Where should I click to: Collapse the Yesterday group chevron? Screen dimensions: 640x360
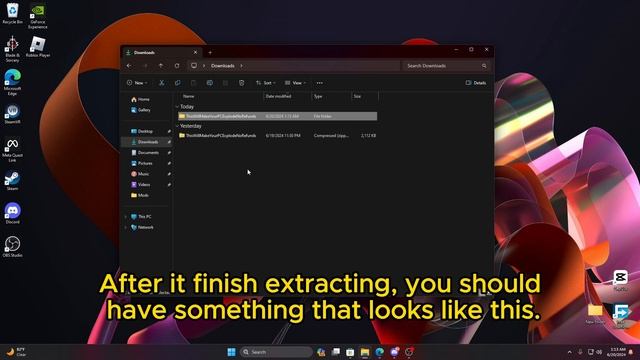click(178, 126)
